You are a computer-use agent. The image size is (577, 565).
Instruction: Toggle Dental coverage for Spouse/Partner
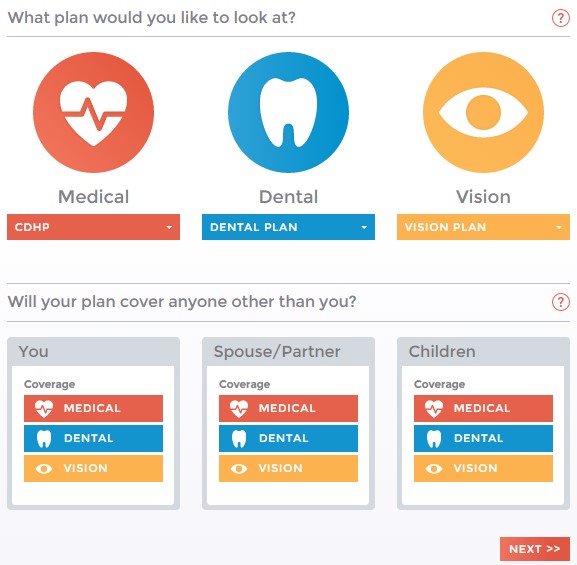coord(288,438)
